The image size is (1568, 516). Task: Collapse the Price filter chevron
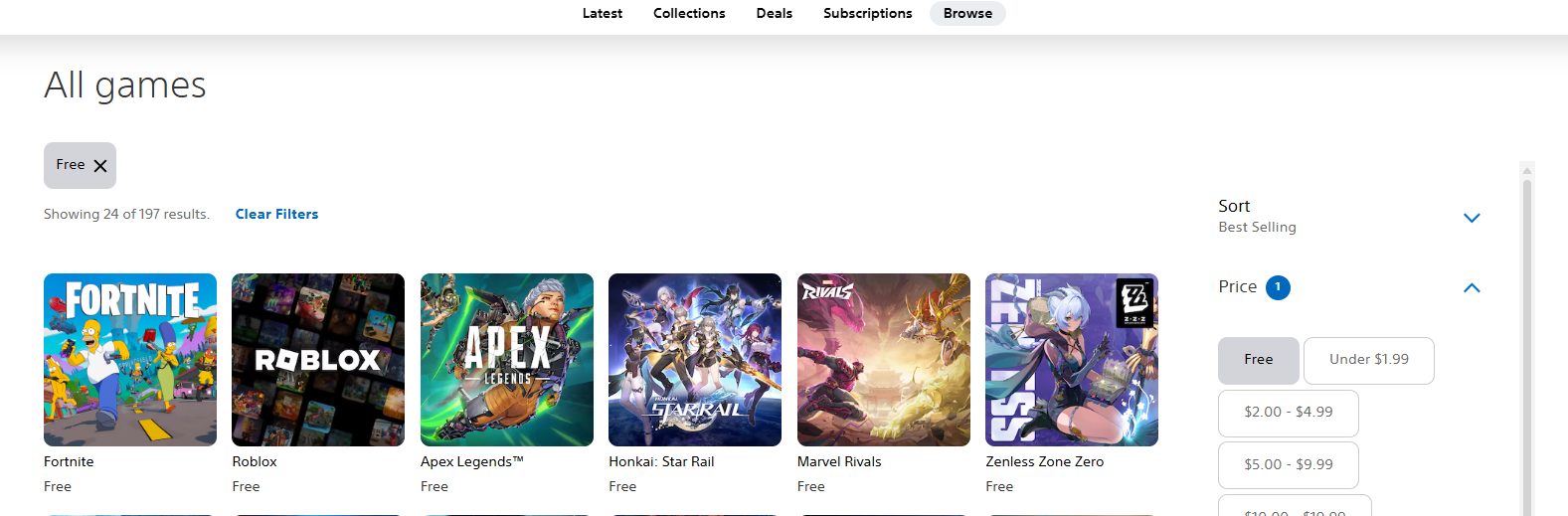tap(1472, 288)
